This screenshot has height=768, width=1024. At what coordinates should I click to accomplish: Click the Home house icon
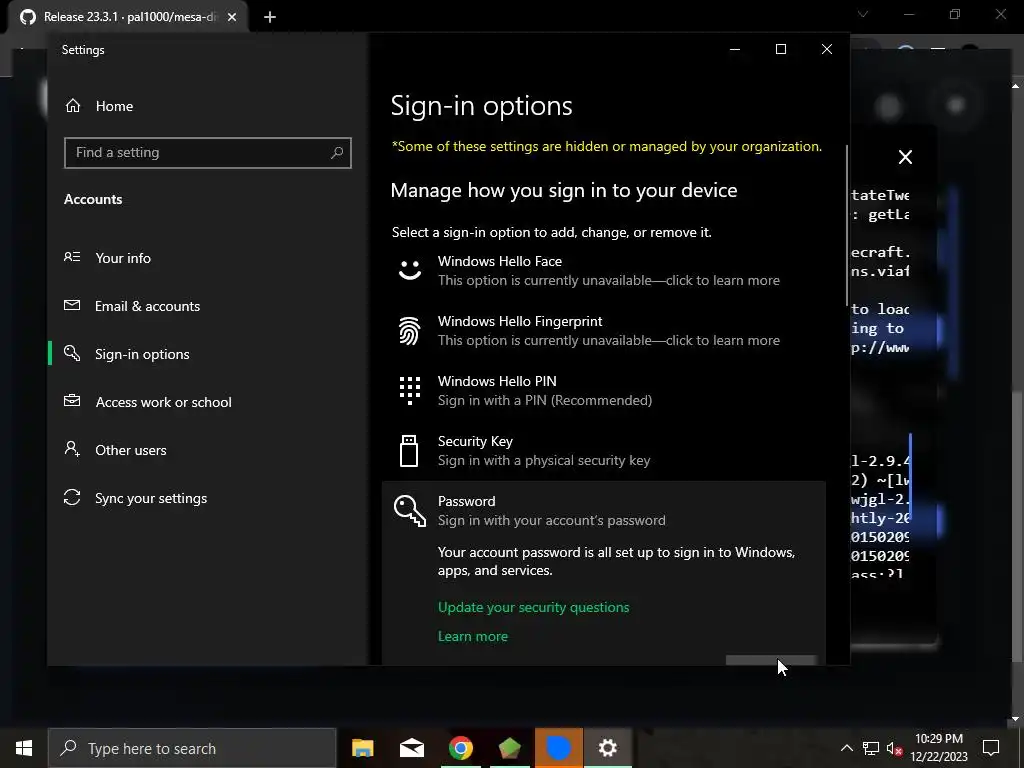[x=72, y=105]
